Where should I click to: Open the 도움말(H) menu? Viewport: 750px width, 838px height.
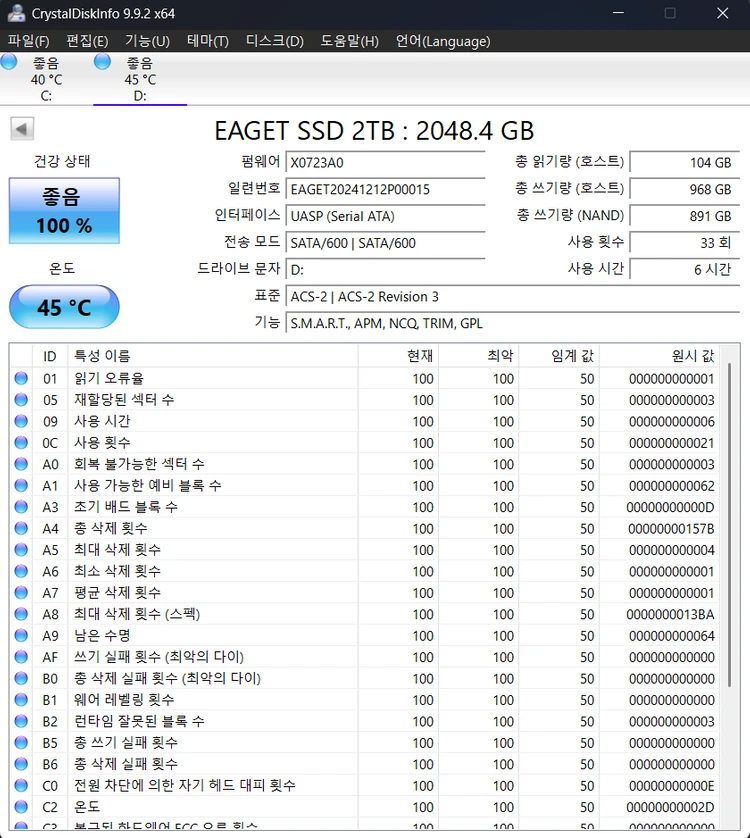[349, 41]
